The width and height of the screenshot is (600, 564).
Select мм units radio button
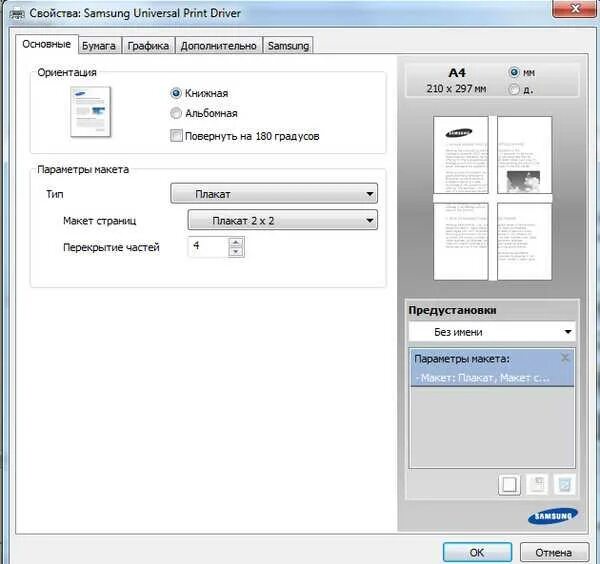(x=514, y=72)
